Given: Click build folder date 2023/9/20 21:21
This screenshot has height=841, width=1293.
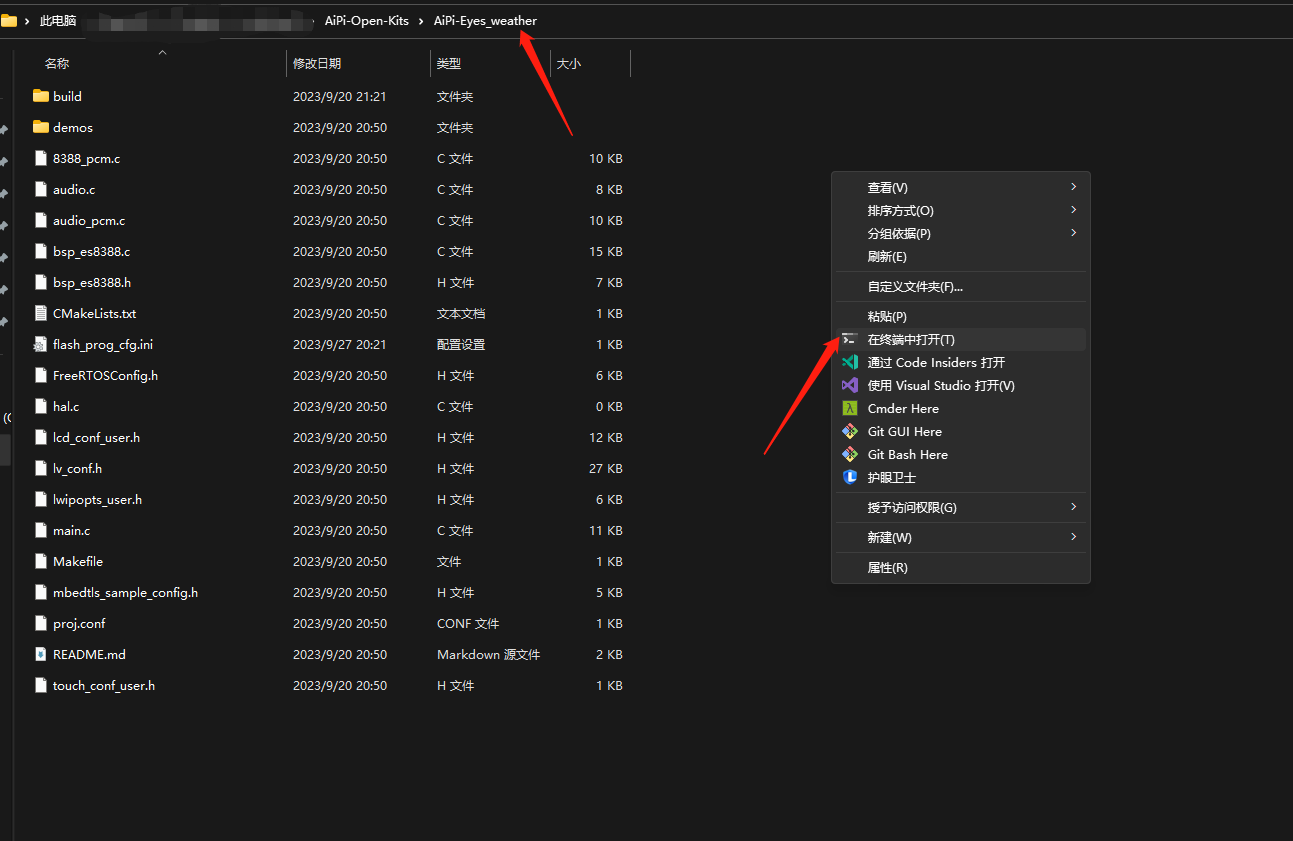Looking at the screenshot, I should tap(340, 96).
